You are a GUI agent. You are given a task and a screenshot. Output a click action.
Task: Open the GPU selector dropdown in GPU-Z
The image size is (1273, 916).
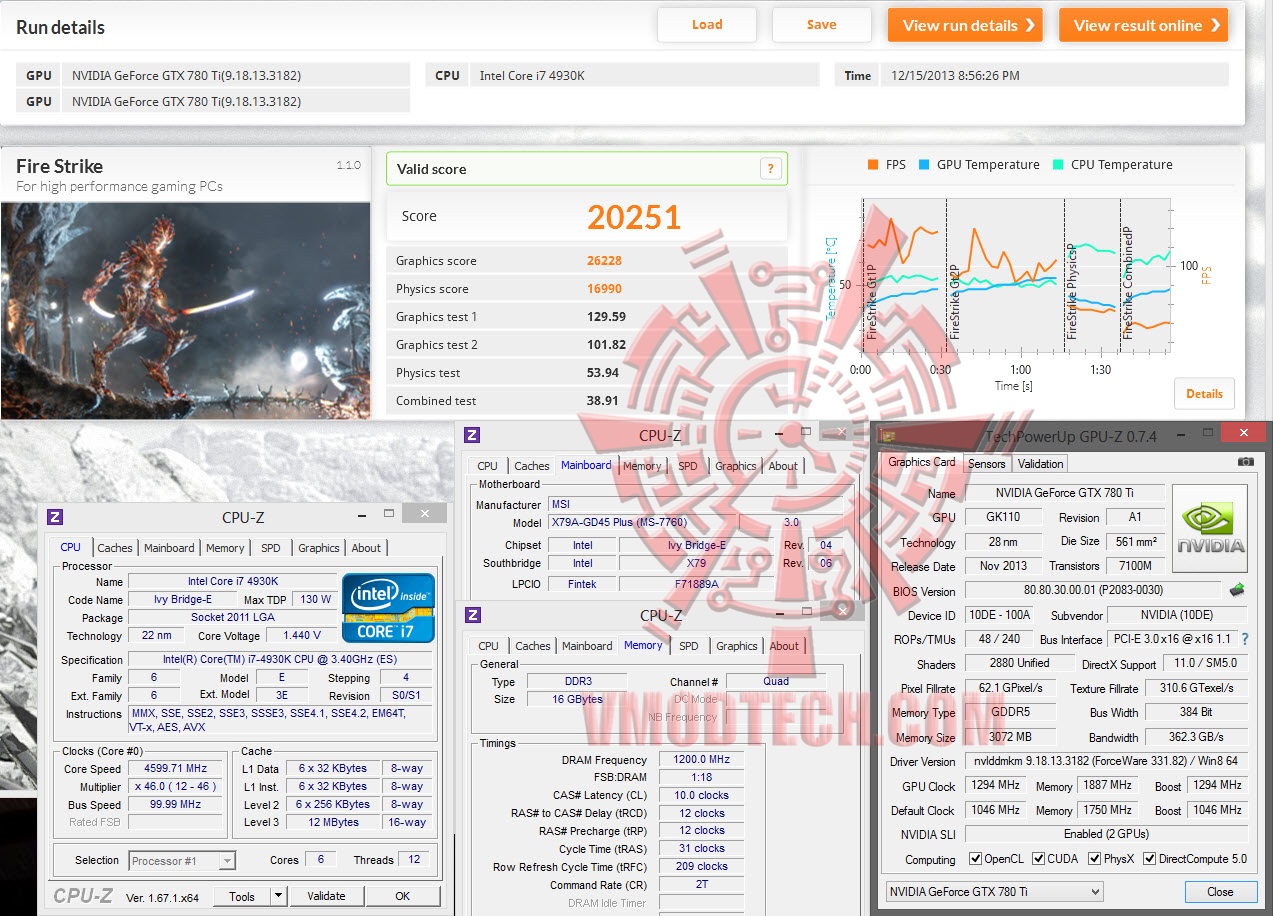(x=994, y=891)
